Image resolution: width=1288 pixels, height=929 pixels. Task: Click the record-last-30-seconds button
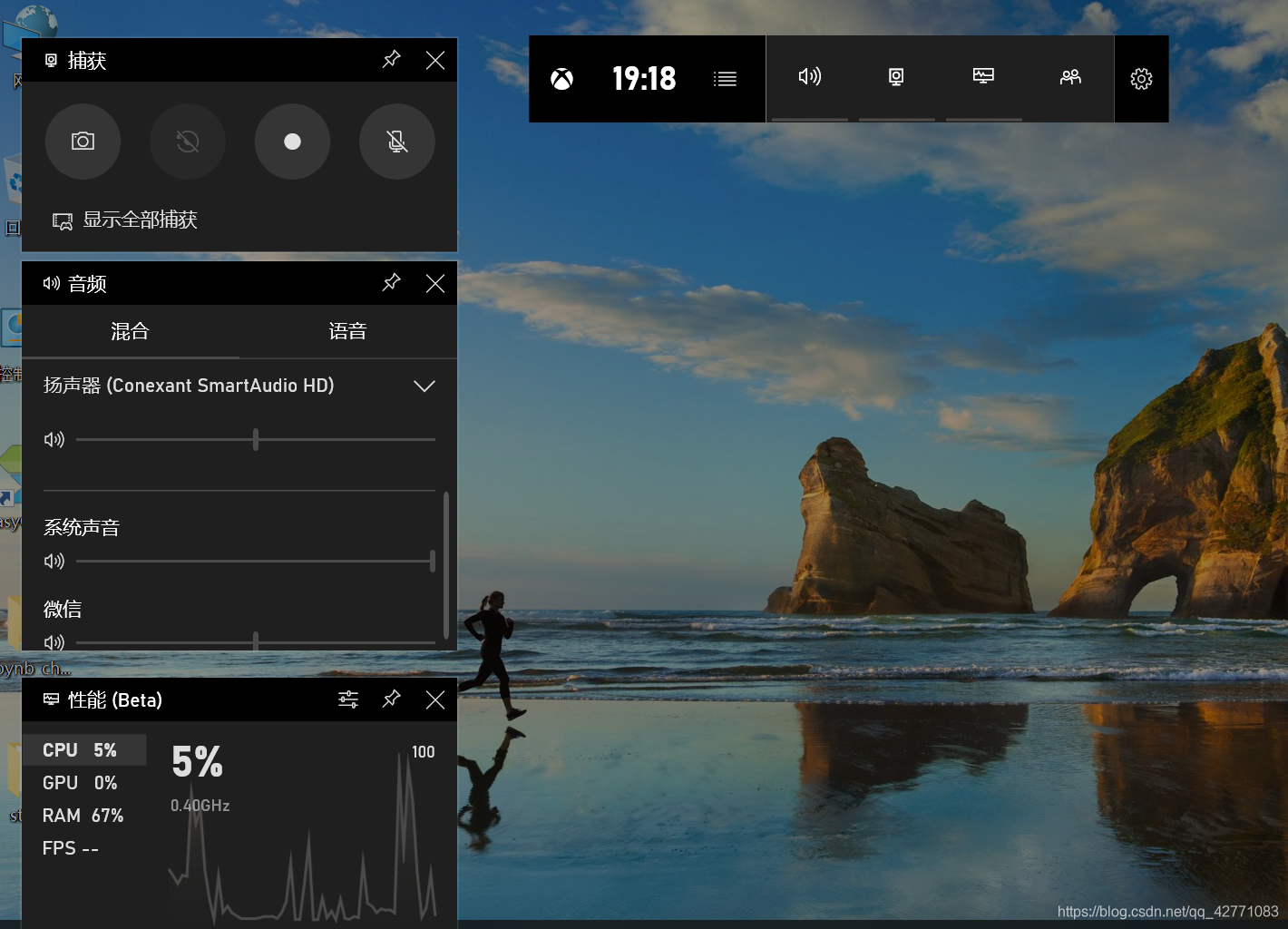[x=188, y=142]
